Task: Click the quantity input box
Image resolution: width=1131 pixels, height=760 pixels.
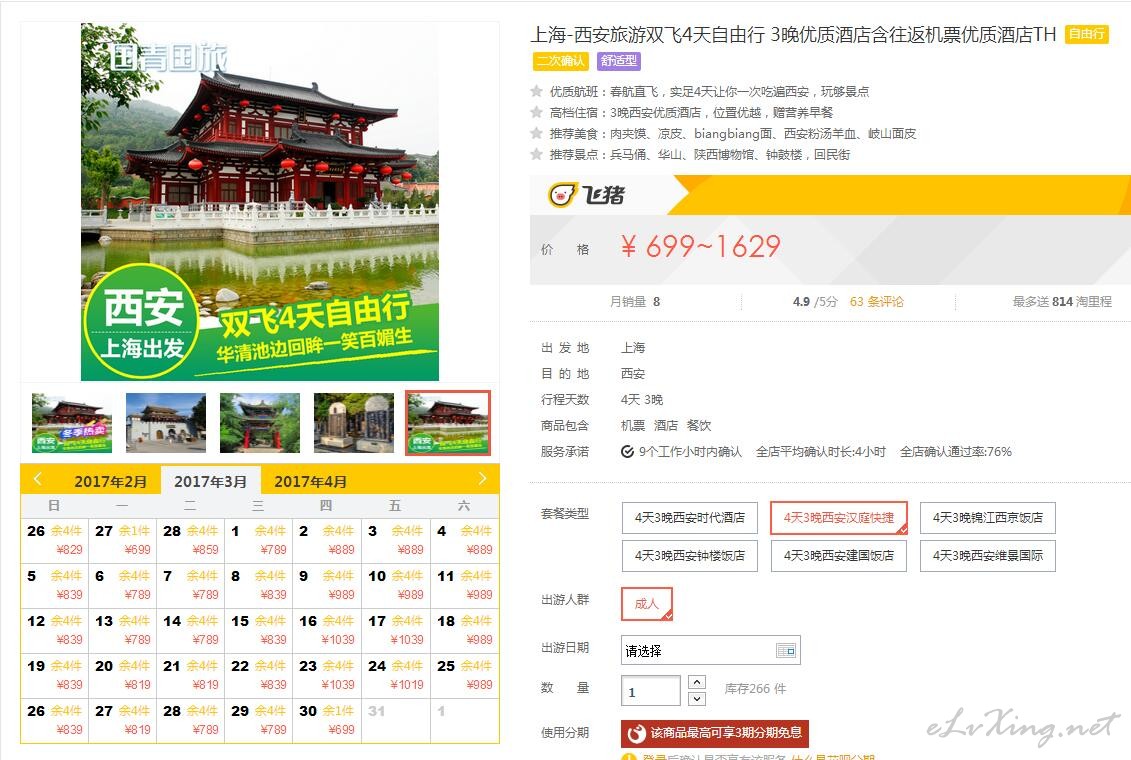Action: (651, 691)
